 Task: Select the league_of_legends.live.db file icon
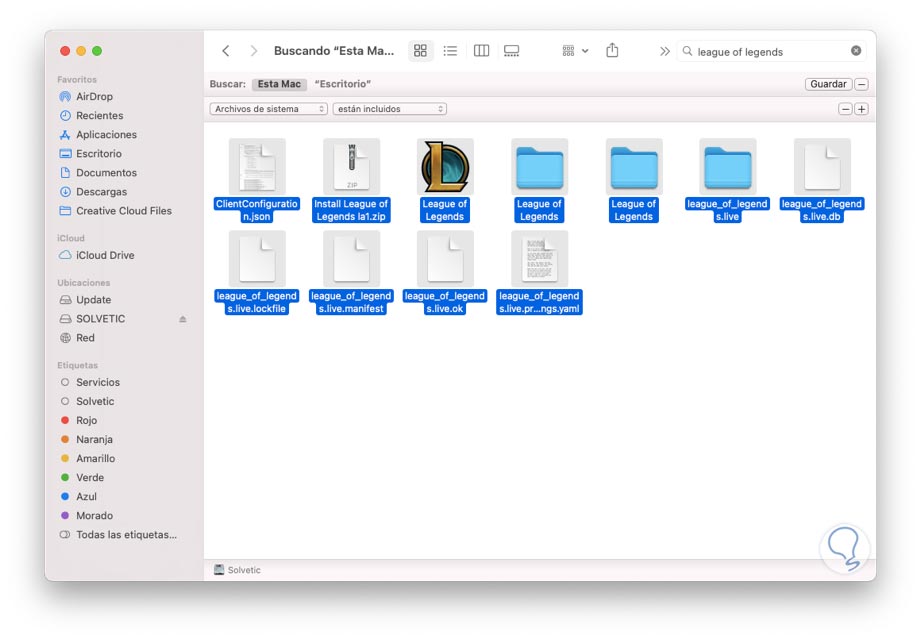pos(822,167)
